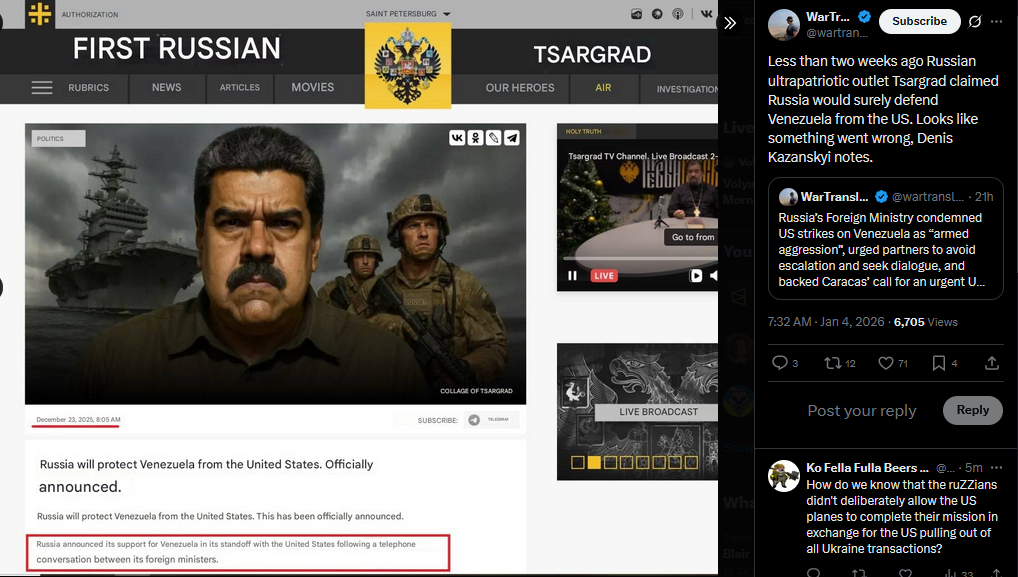The height and width of the screenshot is (577, 1018).
Task: Click the gray Reply button
Action: coord(973,410)
